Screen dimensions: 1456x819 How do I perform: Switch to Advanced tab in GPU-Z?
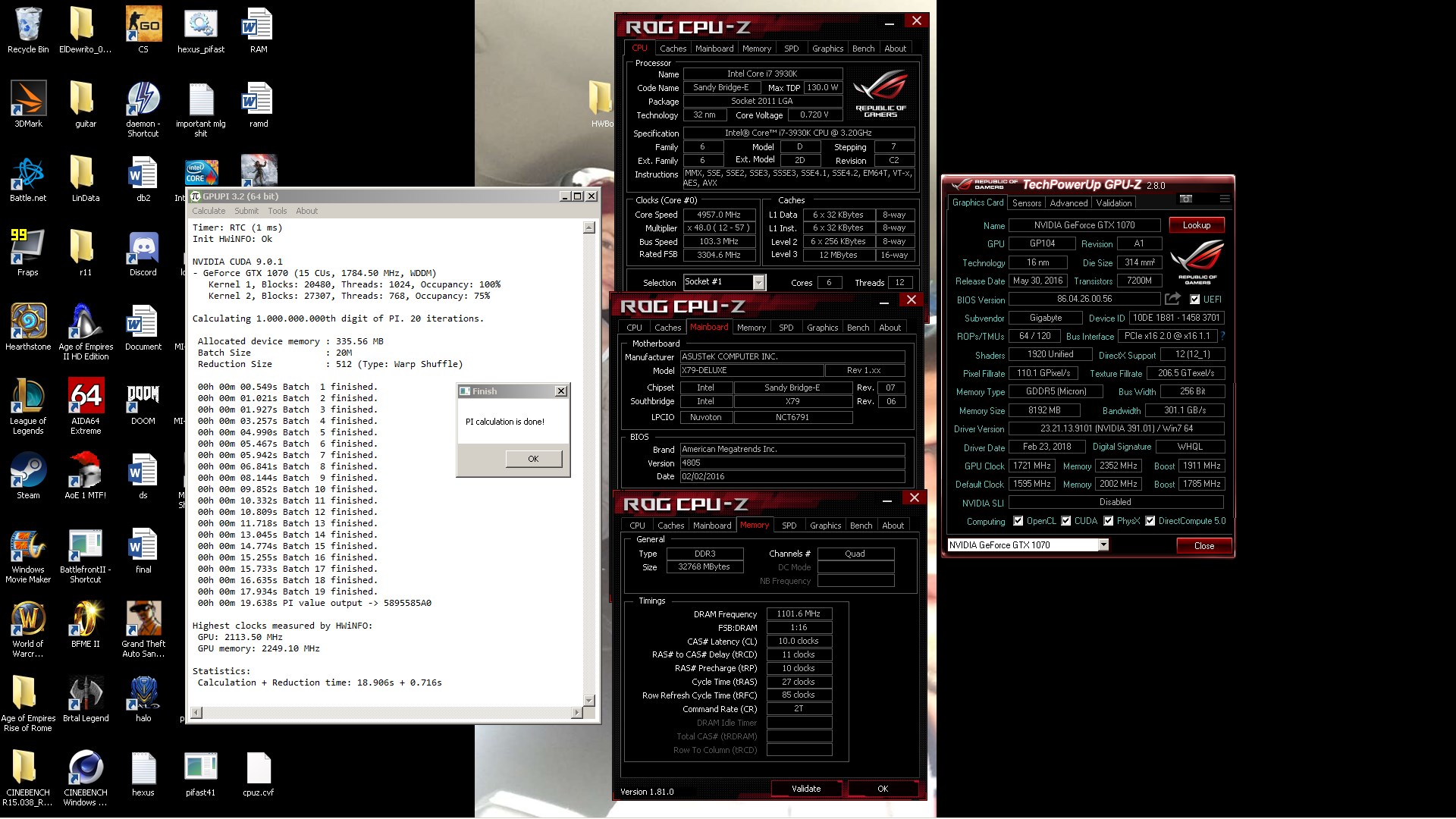click(x=1068, y=203)
